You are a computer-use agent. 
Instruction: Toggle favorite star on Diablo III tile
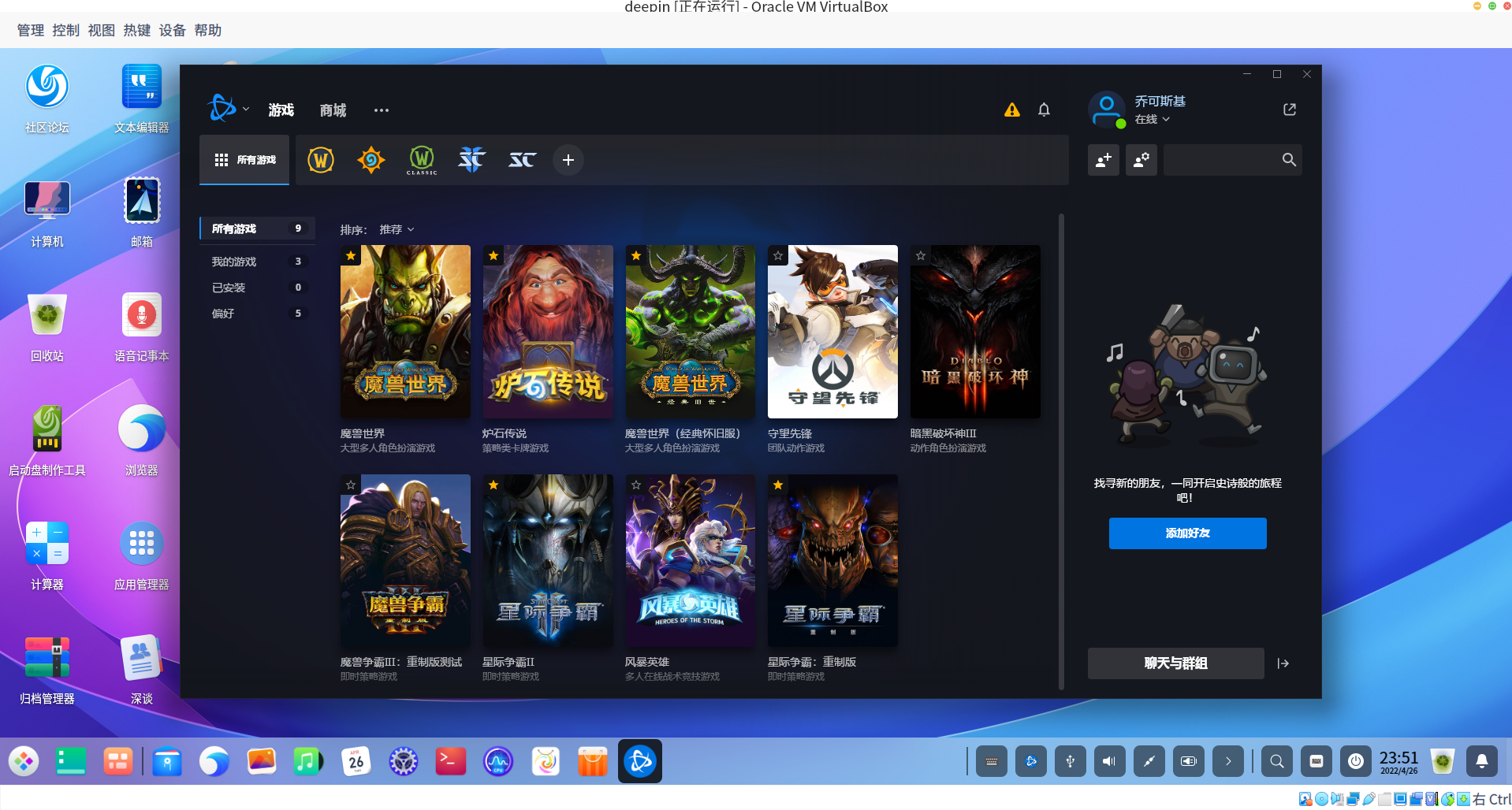(x=921, y=256)
